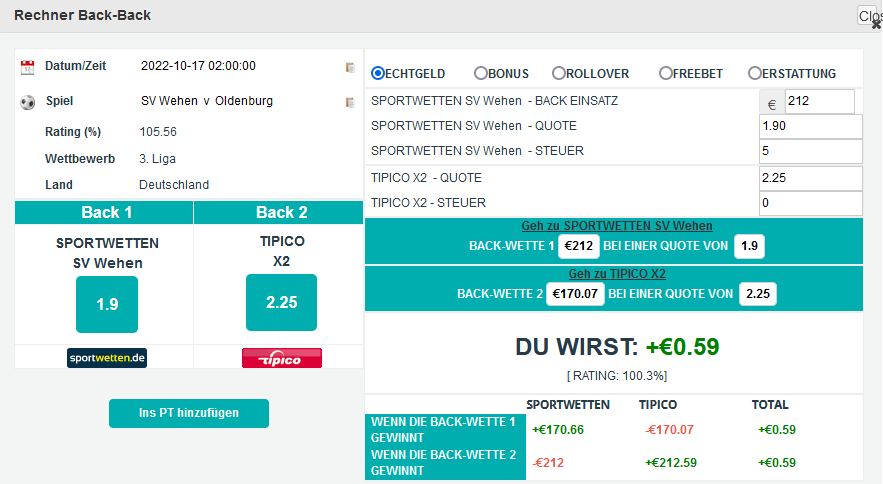Click the soccer ball icon beside Spiel
The width and height of the screenshot is (883, 484).
[x=27, y=102]
